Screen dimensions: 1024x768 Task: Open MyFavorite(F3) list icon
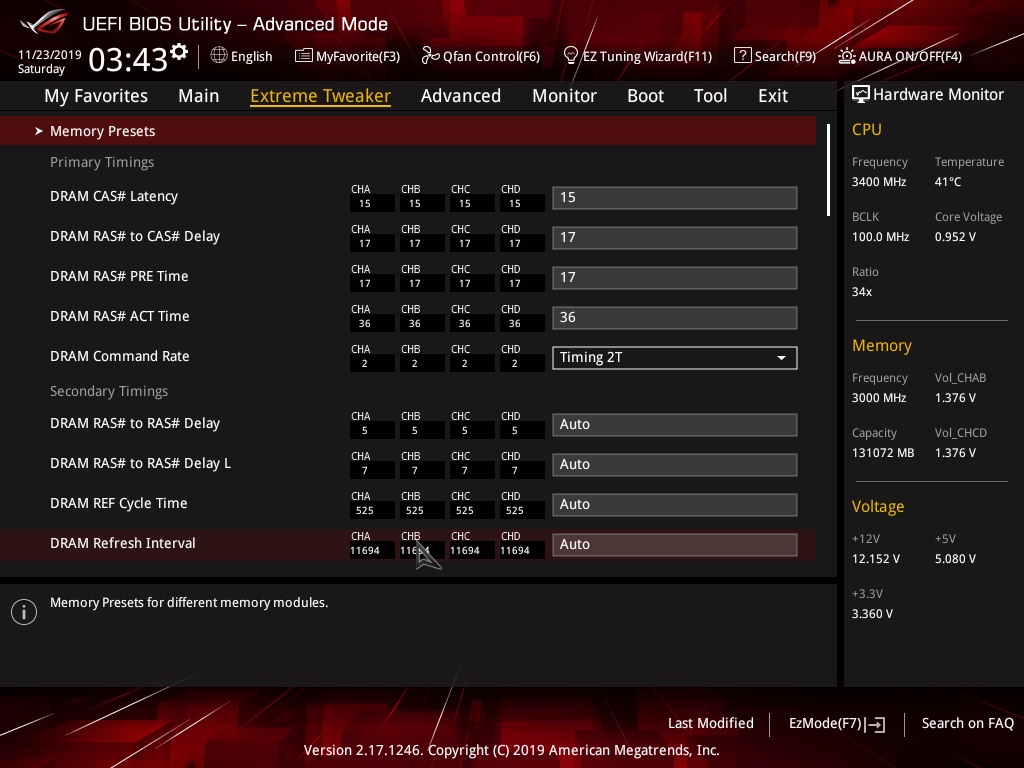[x=303, y=56]
